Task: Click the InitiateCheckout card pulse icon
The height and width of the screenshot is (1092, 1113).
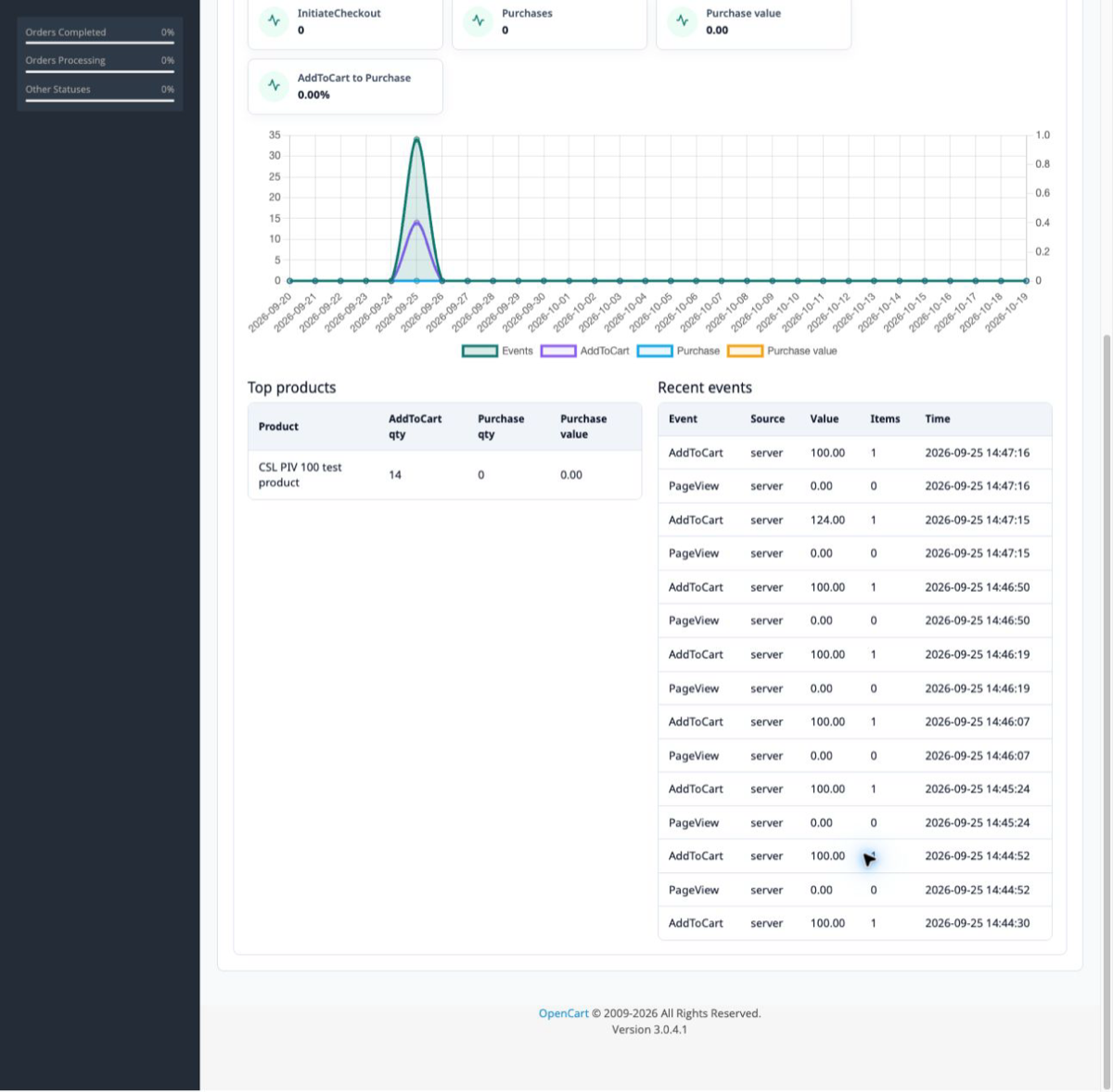Action: point(274,20)
